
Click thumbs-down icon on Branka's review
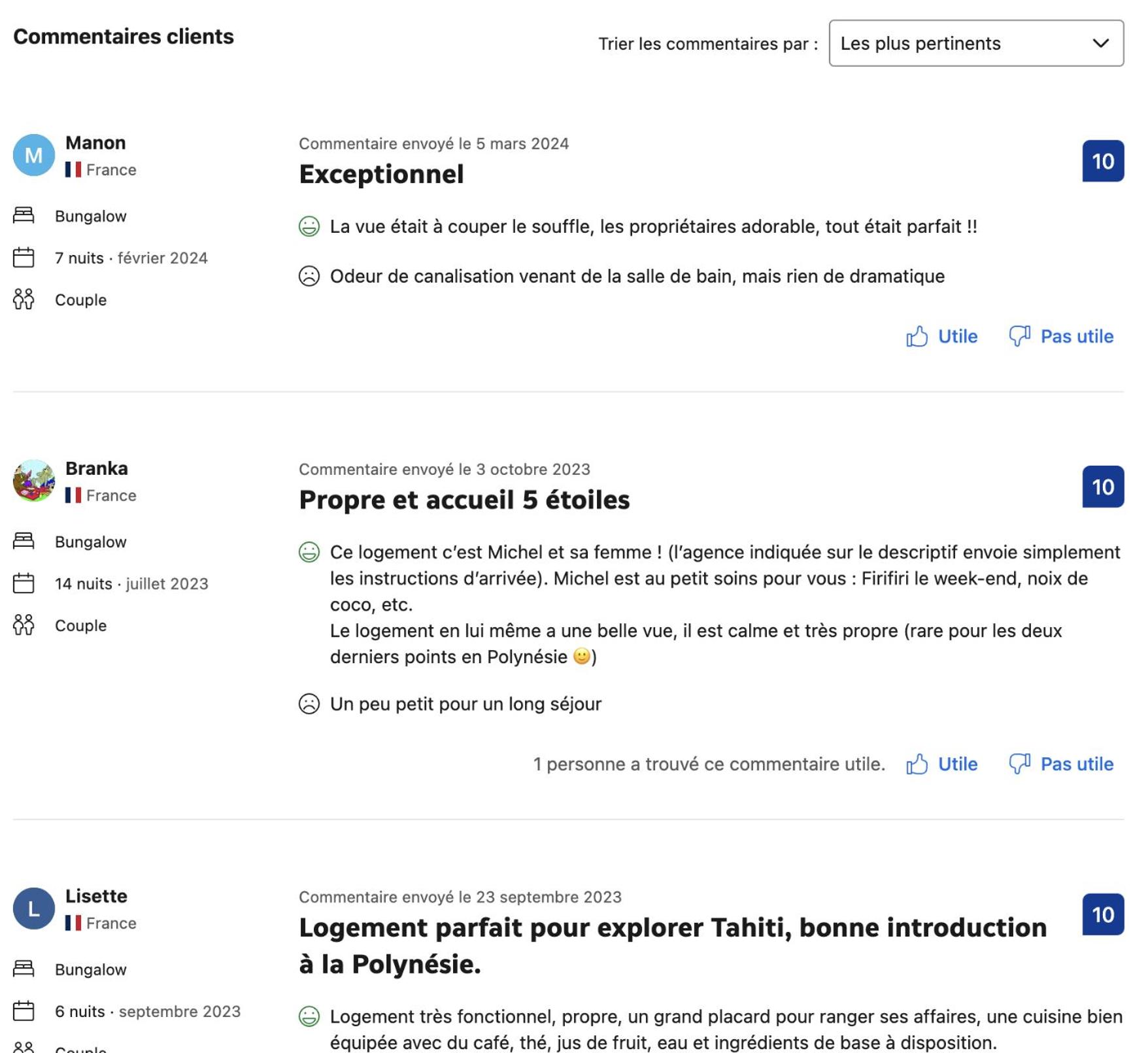coord(1019,764)
